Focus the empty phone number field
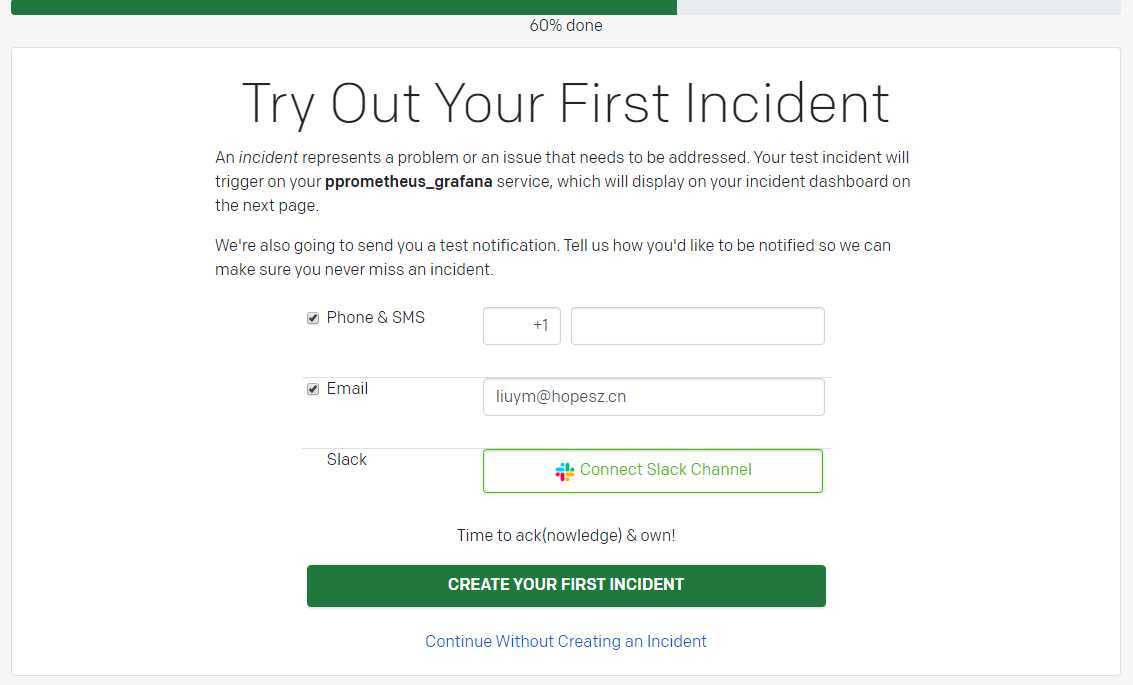The image size is (1133, 685). pyautogui.click(x=697, y=326)
